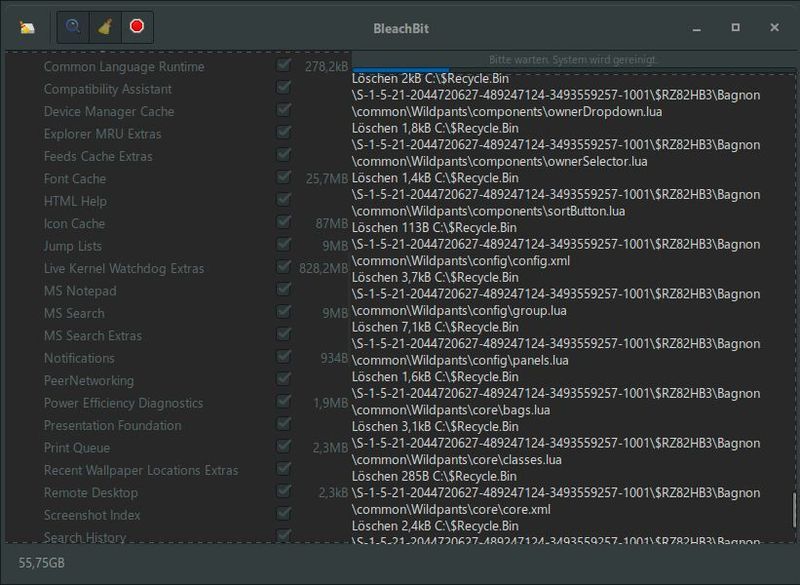Click the sortButton.lua log line
Screen dimensions: 800x585
pos(488,211)
